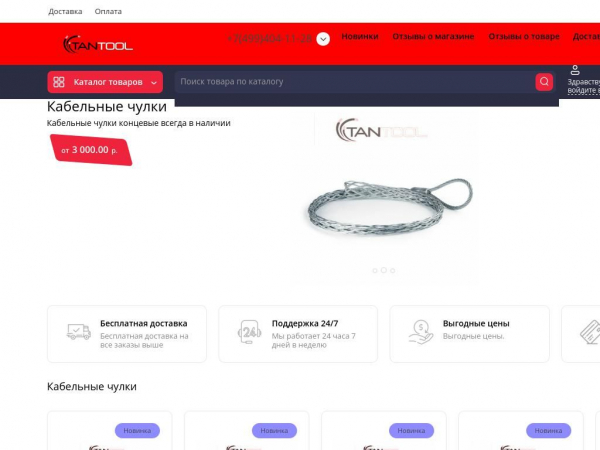The height and width of the screenshot is (450, 600).
Task: Click the free delivery truck icon
Action: 78,332
